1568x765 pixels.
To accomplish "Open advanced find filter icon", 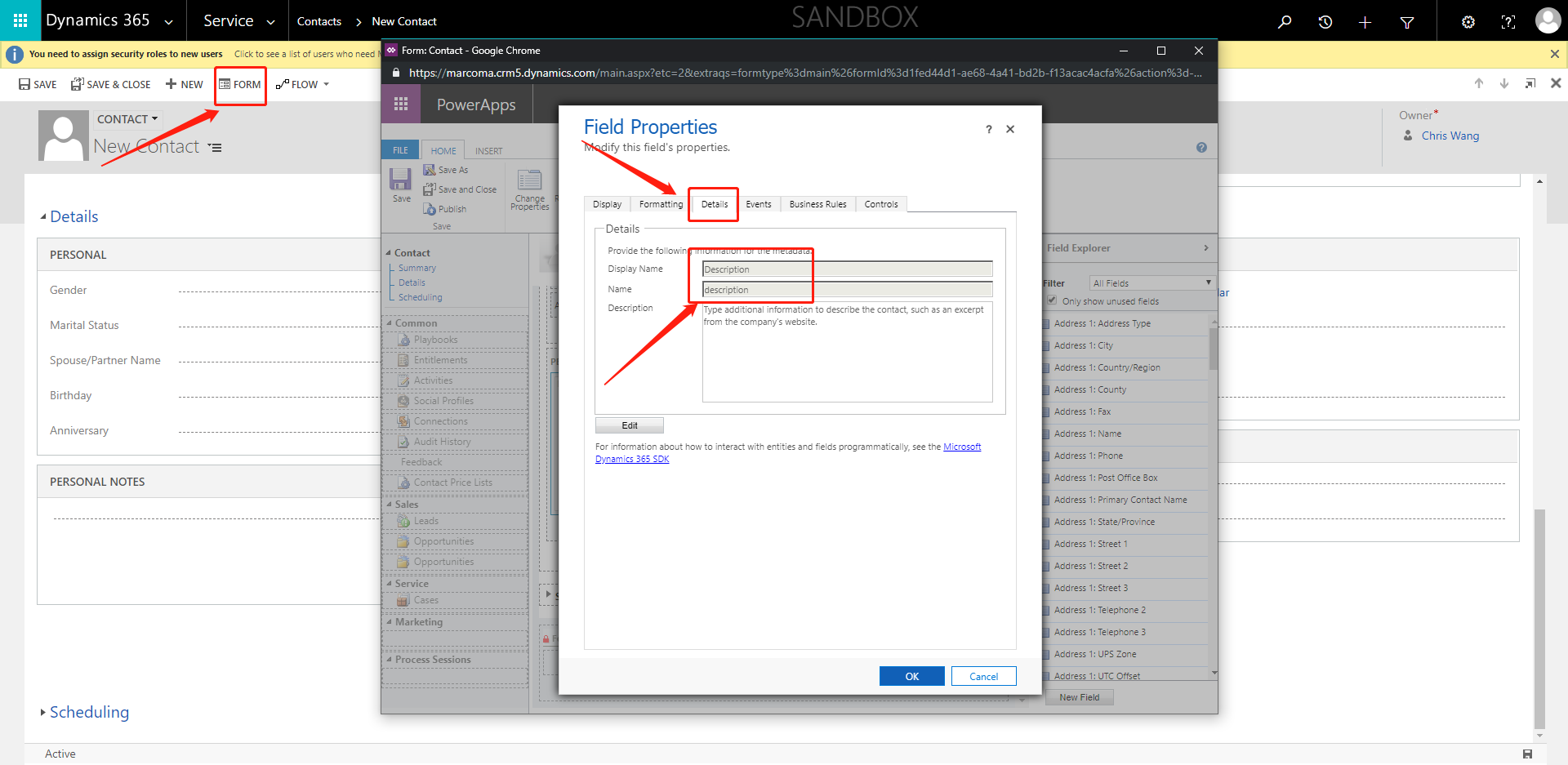I will [1406, 22].
